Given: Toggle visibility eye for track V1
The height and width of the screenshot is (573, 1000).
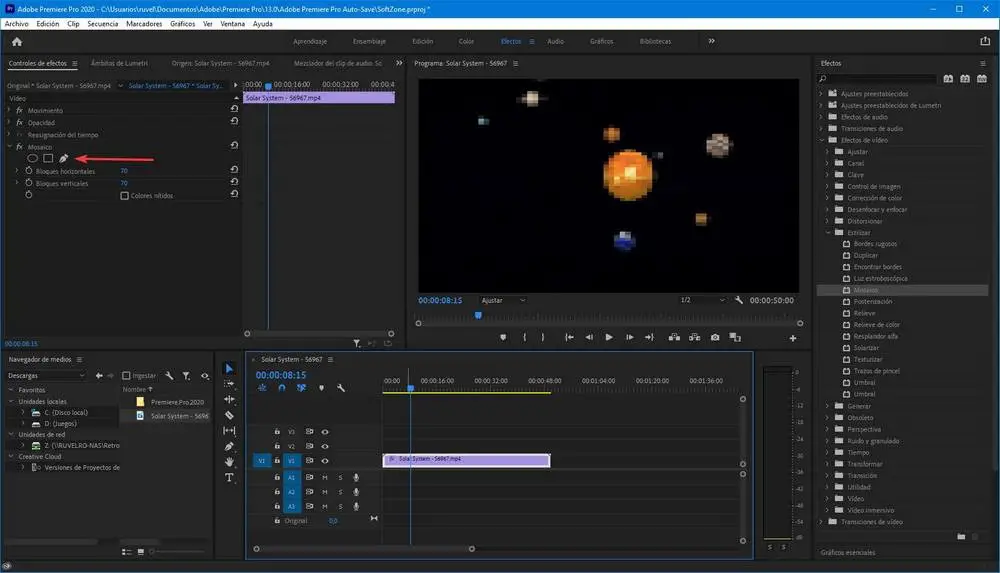Looking at the screenshot, I should tap(325, 461).
